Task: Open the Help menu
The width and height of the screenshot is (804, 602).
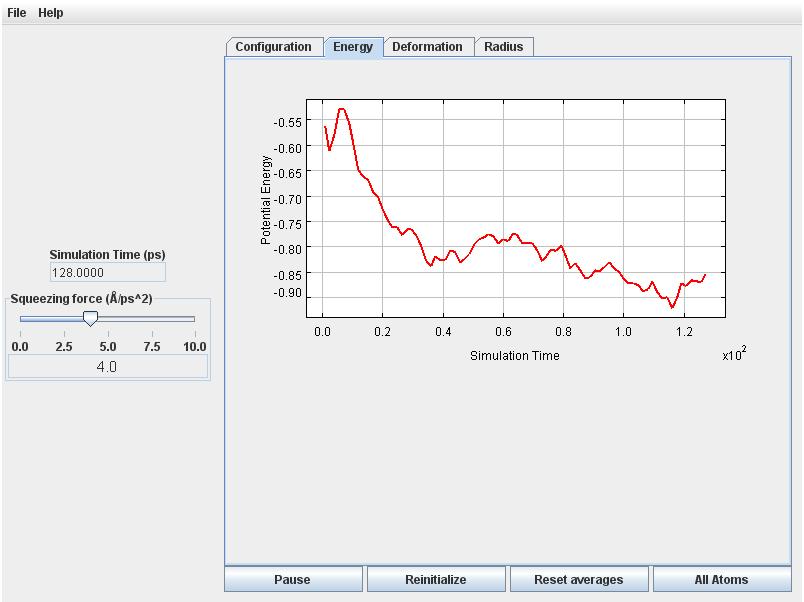Action: click(x=50, y=13)
